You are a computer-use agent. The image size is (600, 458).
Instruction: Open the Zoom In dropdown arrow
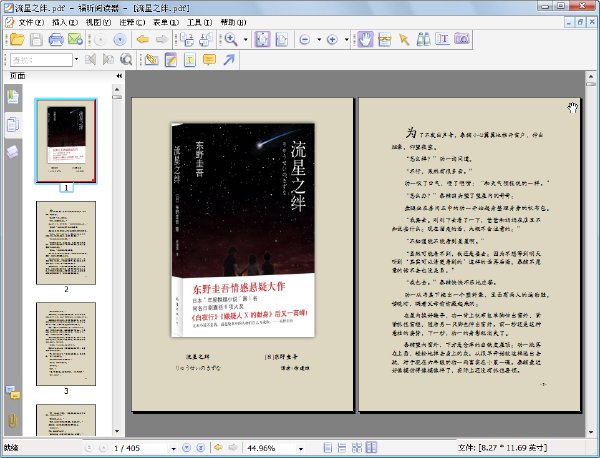[346, 39]
